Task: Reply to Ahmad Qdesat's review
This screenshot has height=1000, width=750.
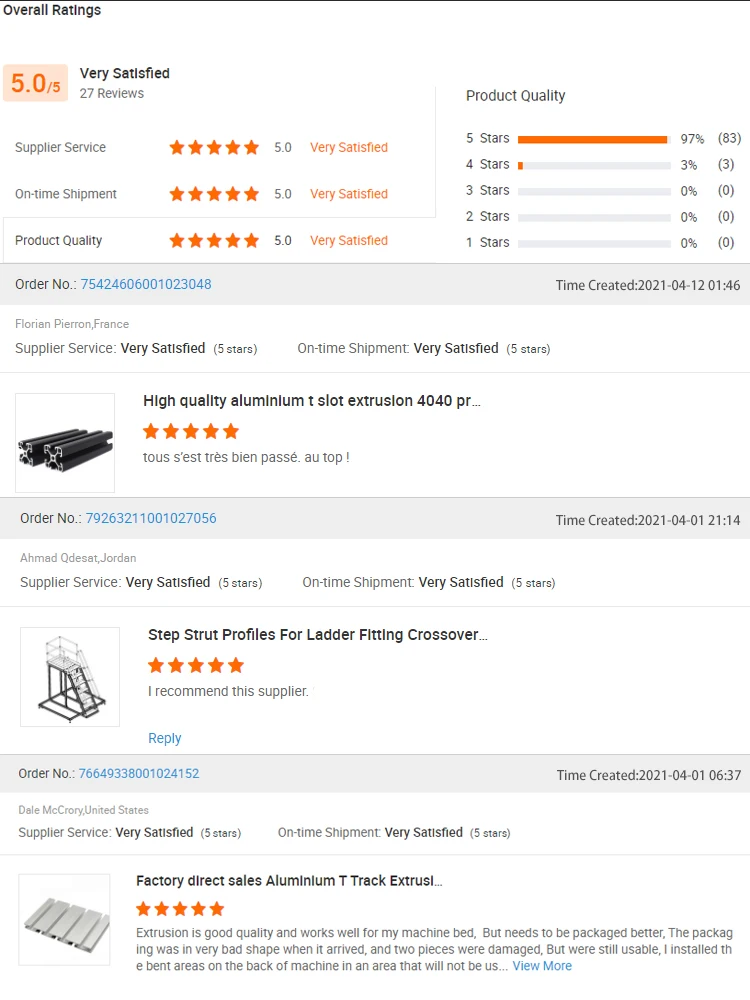Action: pos(165,738)
